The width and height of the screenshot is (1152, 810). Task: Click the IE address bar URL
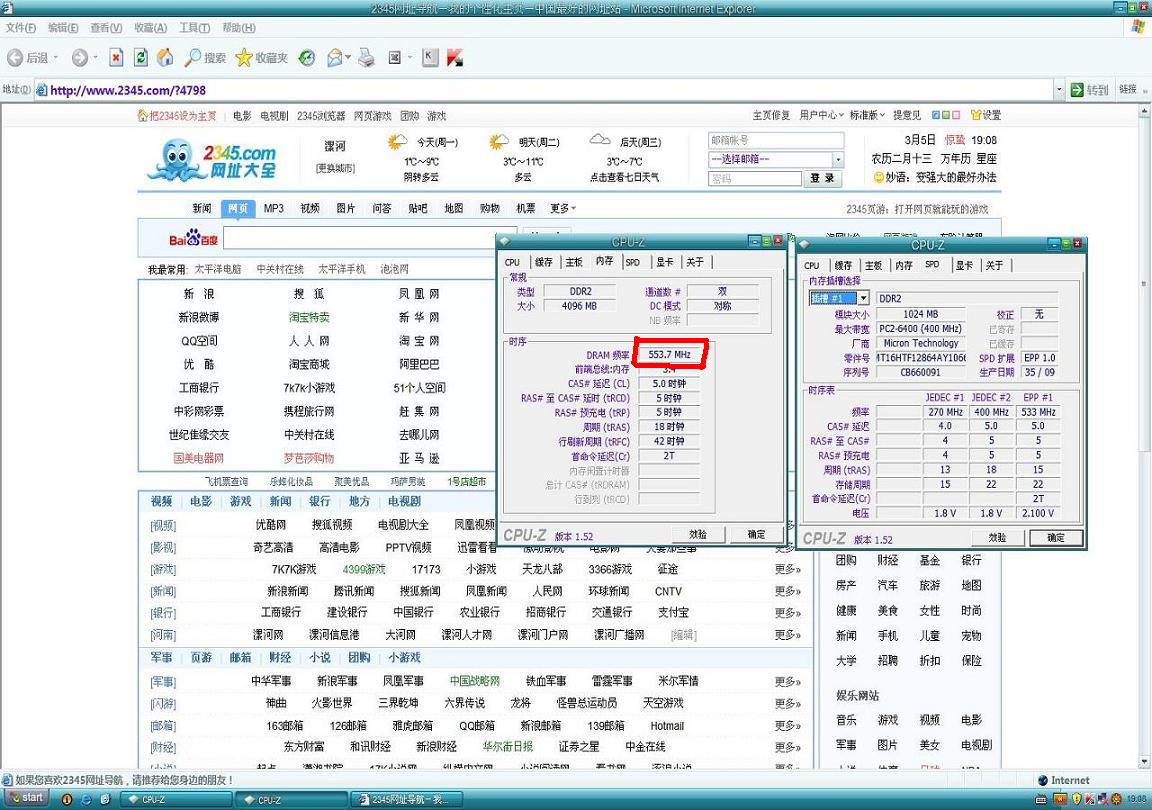click(128, 90)
